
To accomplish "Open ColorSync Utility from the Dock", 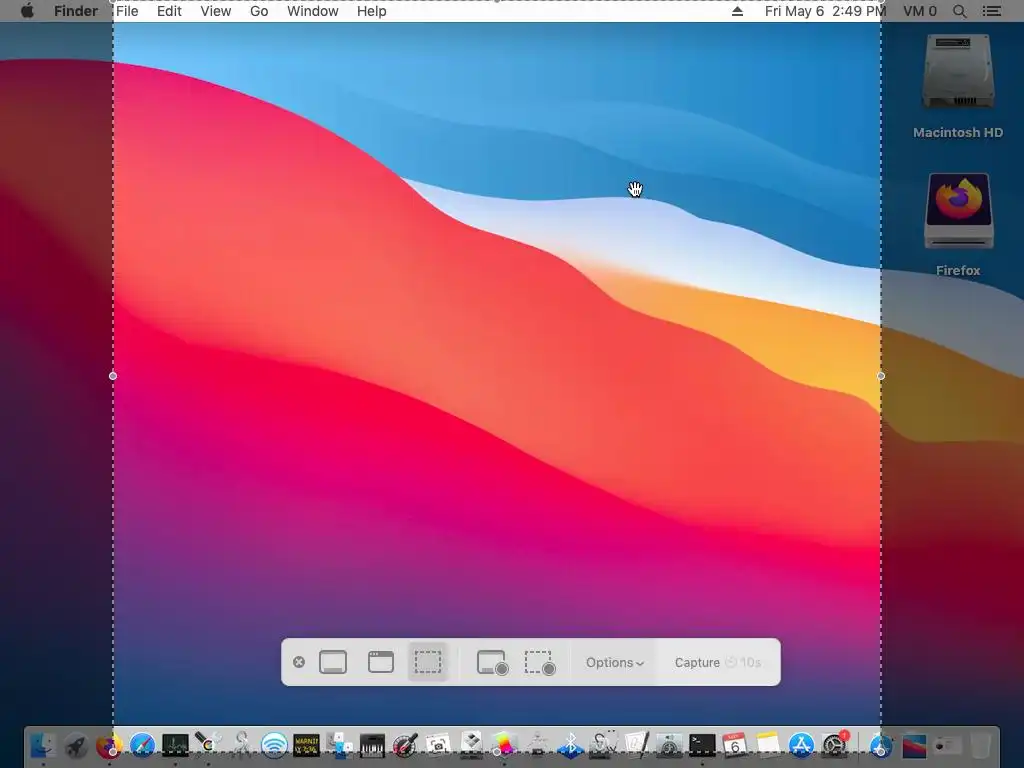I will (208, 744).
